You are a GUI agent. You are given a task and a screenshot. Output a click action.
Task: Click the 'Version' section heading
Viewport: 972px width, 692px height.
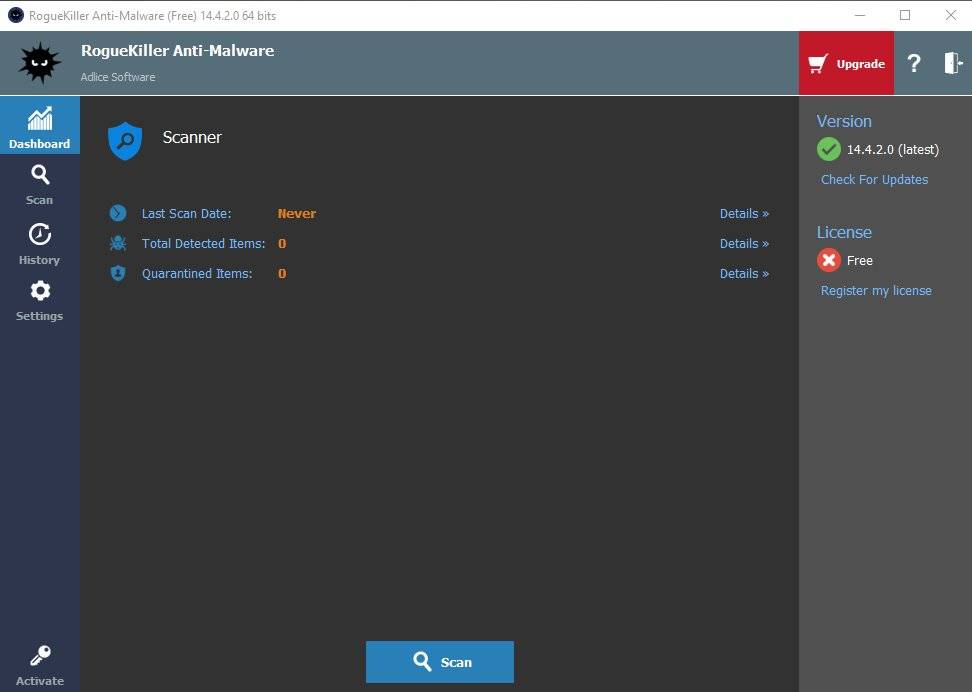coord(844,121)
